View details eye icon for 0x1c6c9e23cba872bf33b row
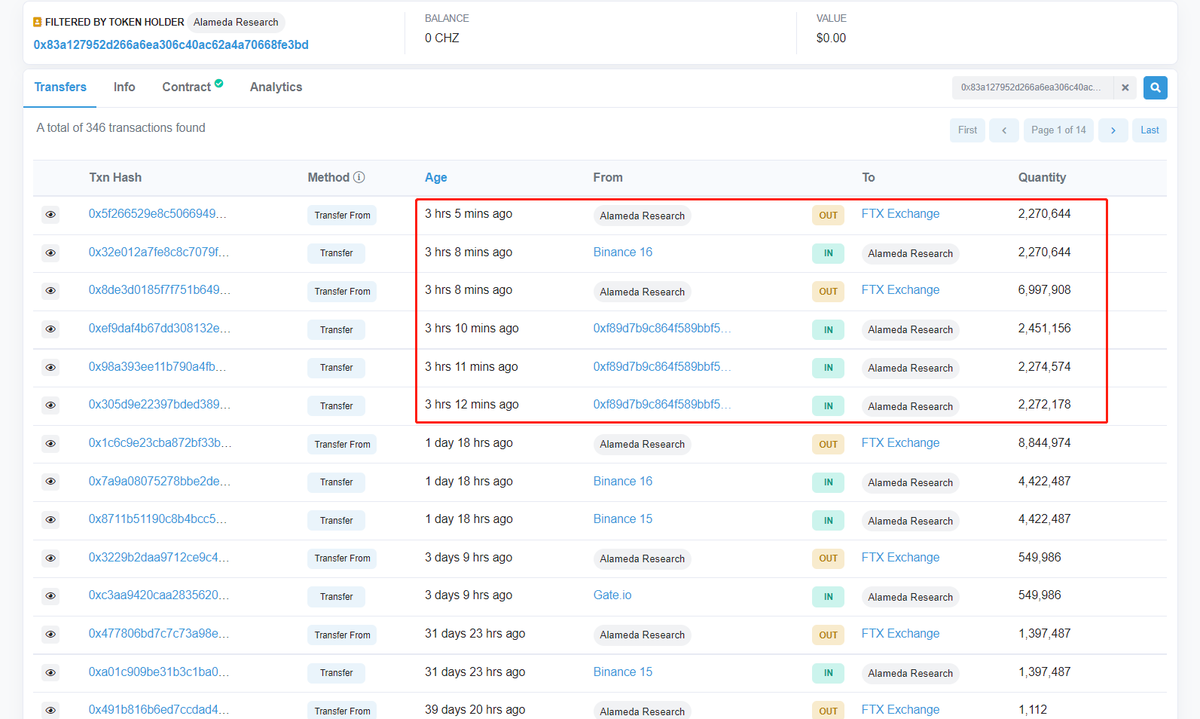 click(x=51, y=444)
